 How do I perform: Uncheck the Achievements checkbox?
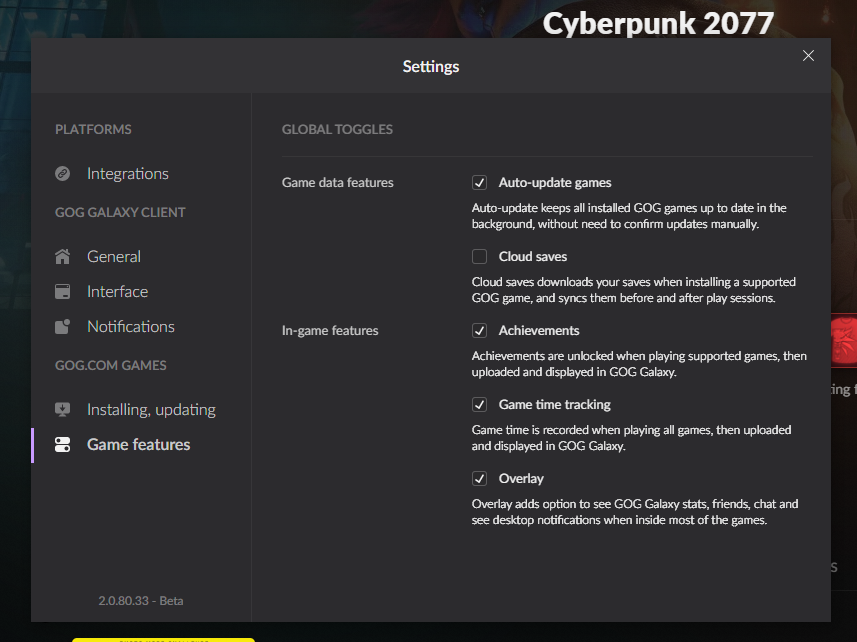tap(479, 331)
